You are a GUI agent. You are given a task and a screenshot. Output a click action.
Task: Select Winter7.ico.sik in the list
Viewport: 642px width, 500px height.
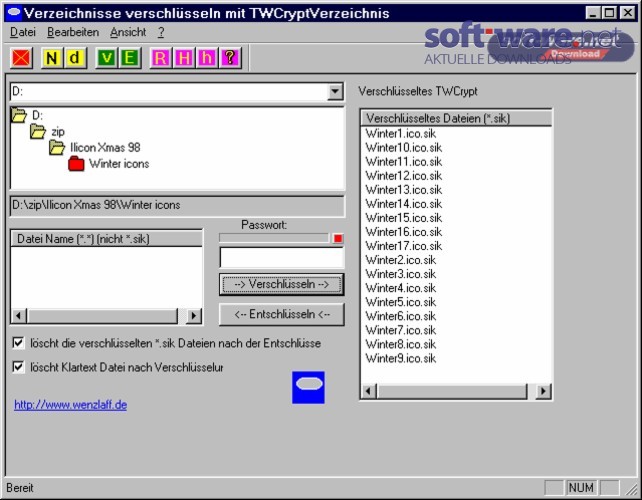[401, 330]
